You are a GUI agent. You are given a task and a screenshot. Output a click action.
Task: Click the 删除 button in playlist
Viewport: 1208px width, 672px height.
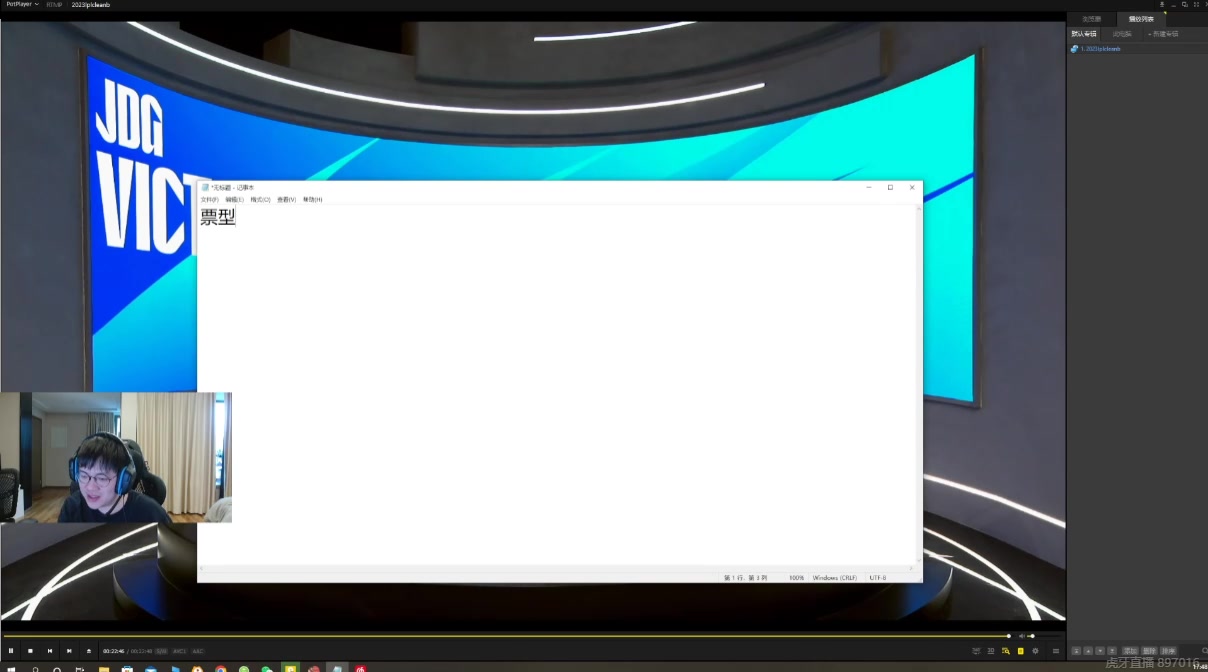pyautogui.click(x=1149, y=651)
